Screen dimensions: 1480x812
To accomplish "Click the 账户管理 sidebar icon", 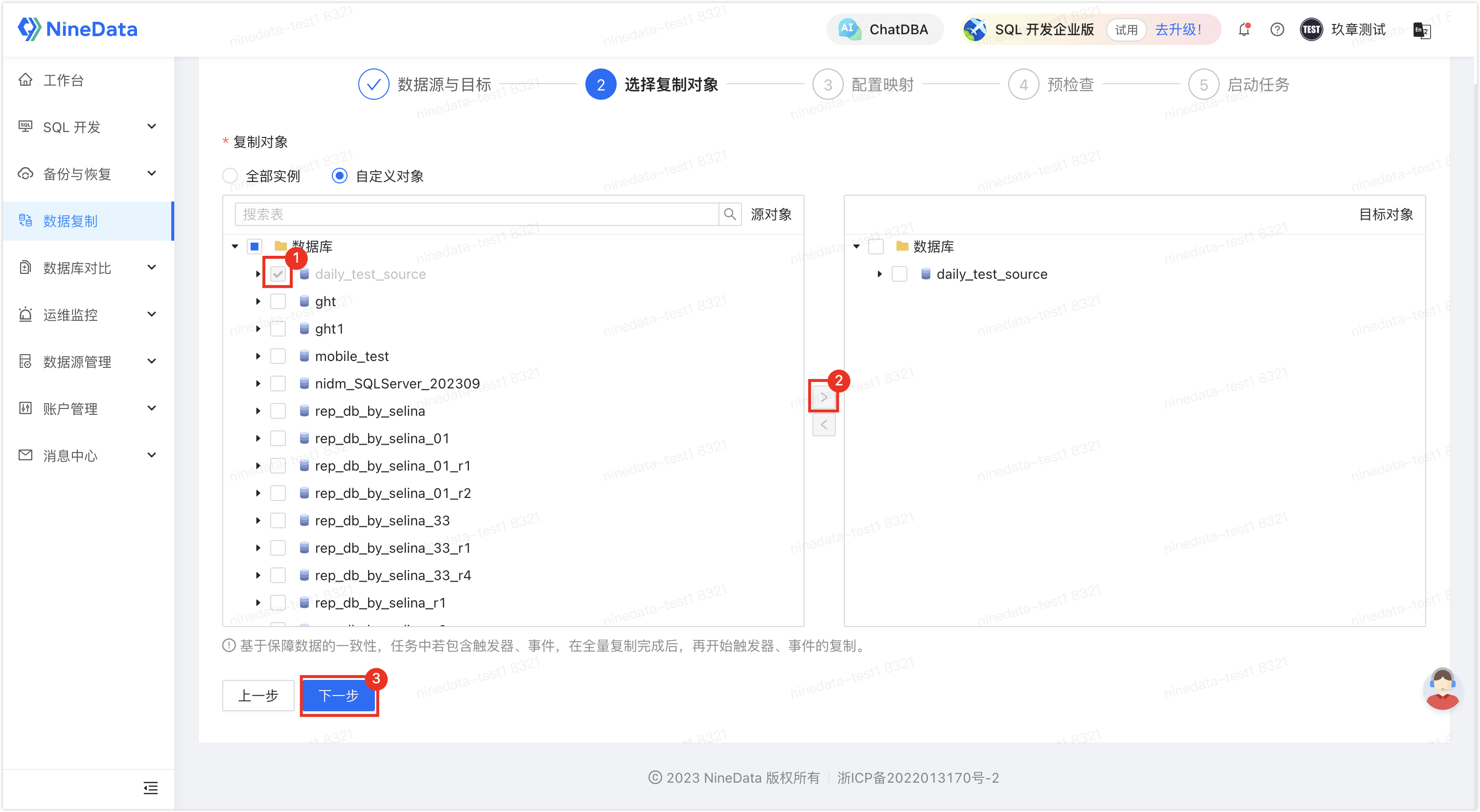I will 25,408.
